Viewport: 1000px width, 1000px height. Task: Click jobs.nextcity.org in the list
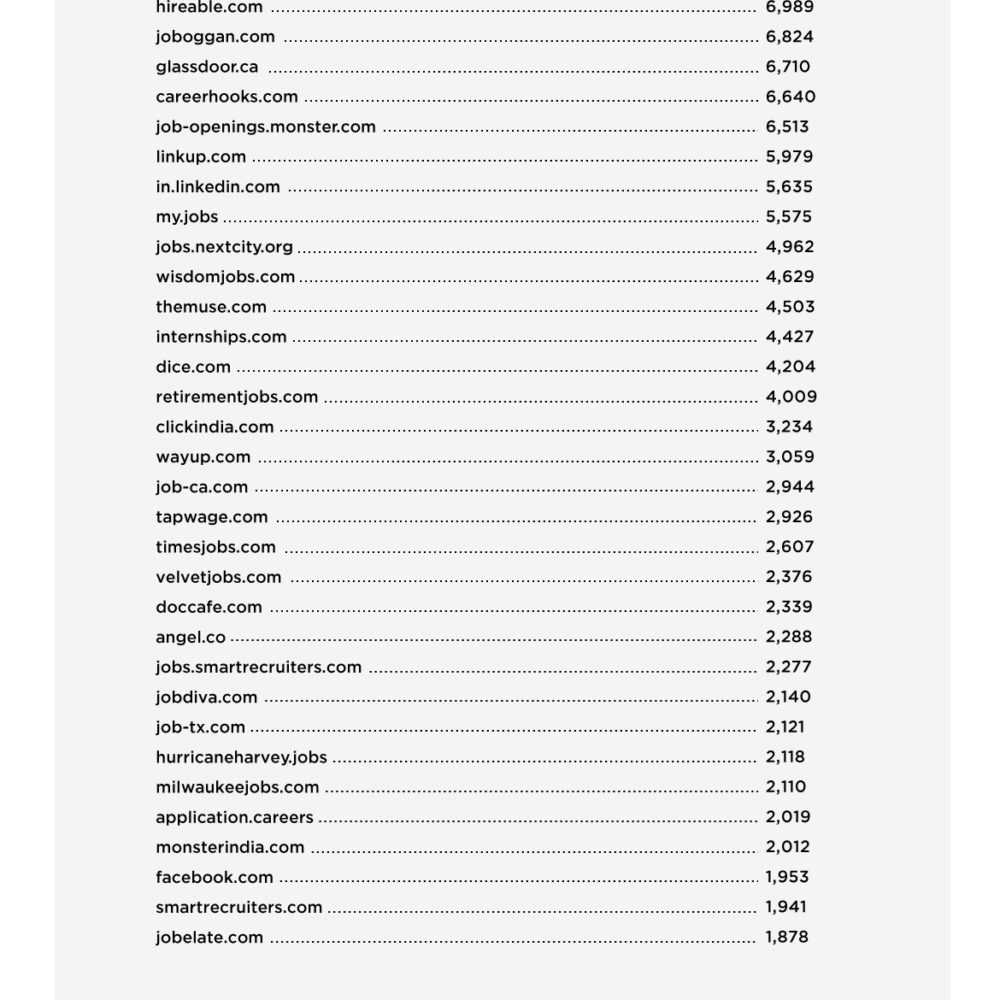click(x=224, y=247)
